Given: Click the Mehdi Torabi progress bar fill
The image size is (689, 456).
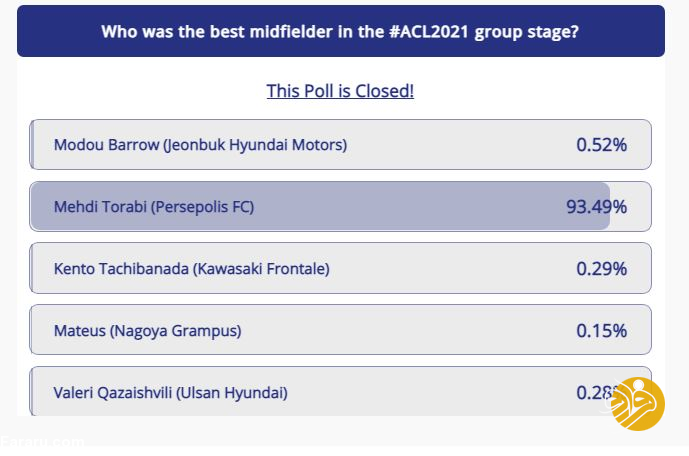Looking at the screenshot, I should coord(320,206).
